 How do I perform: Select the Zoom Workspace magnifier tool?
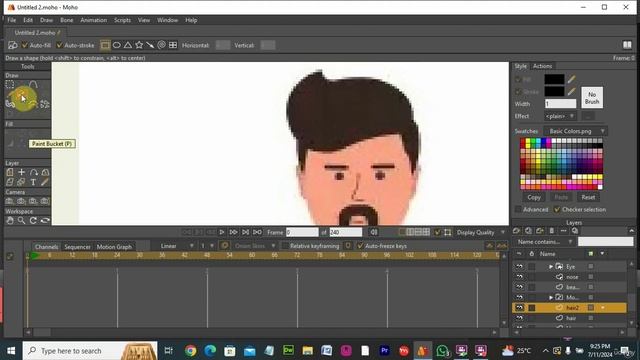click(x=21, y=220)
